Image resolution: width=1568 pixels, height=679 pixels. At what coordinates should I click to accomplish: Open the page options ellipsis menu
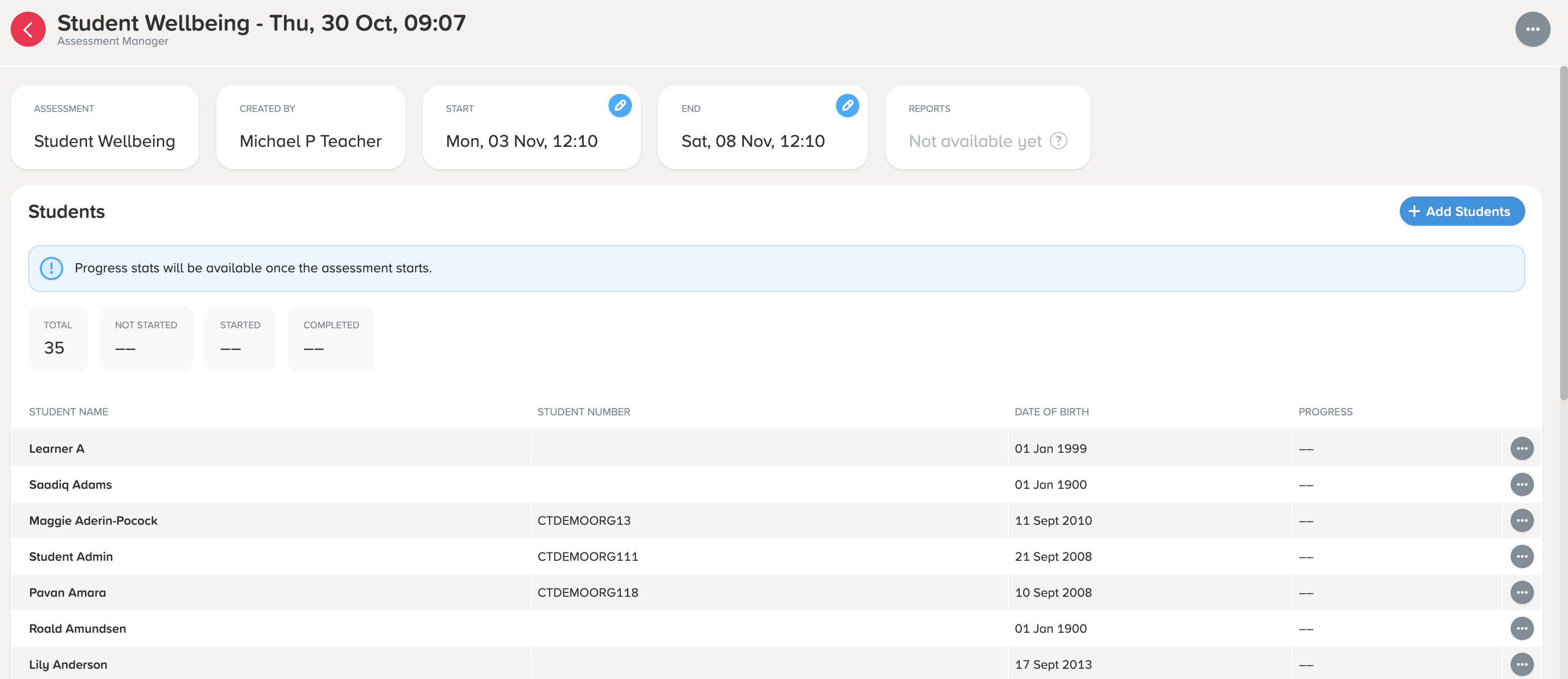1532,29
